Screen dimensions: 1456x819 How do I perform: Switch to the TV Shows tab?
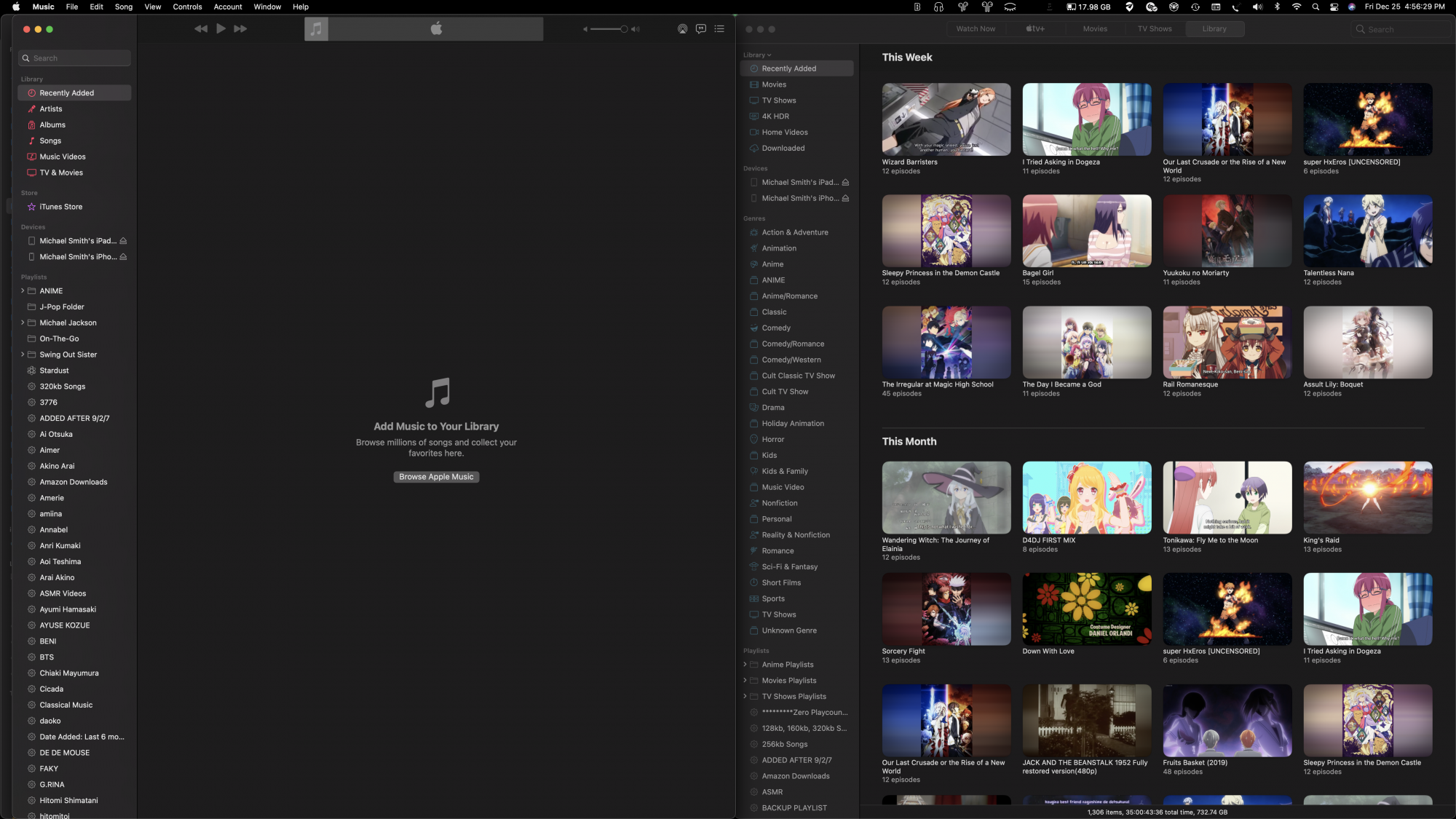click(1155, 29)
